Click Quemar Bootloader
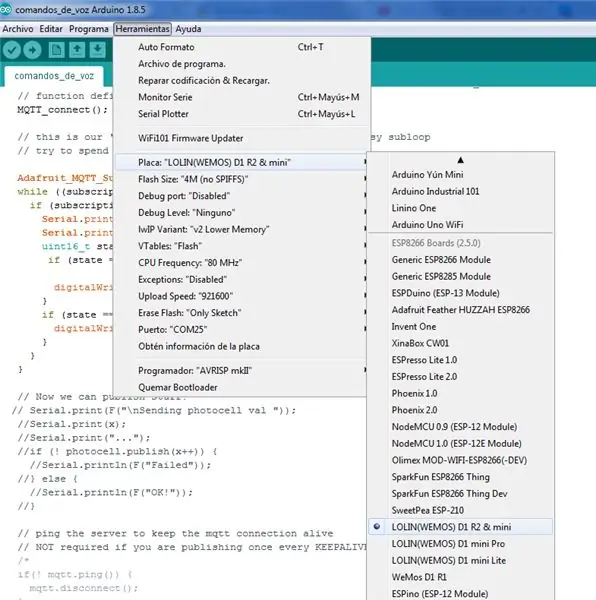The image size is (596, 600). click(x=241, y=387)
